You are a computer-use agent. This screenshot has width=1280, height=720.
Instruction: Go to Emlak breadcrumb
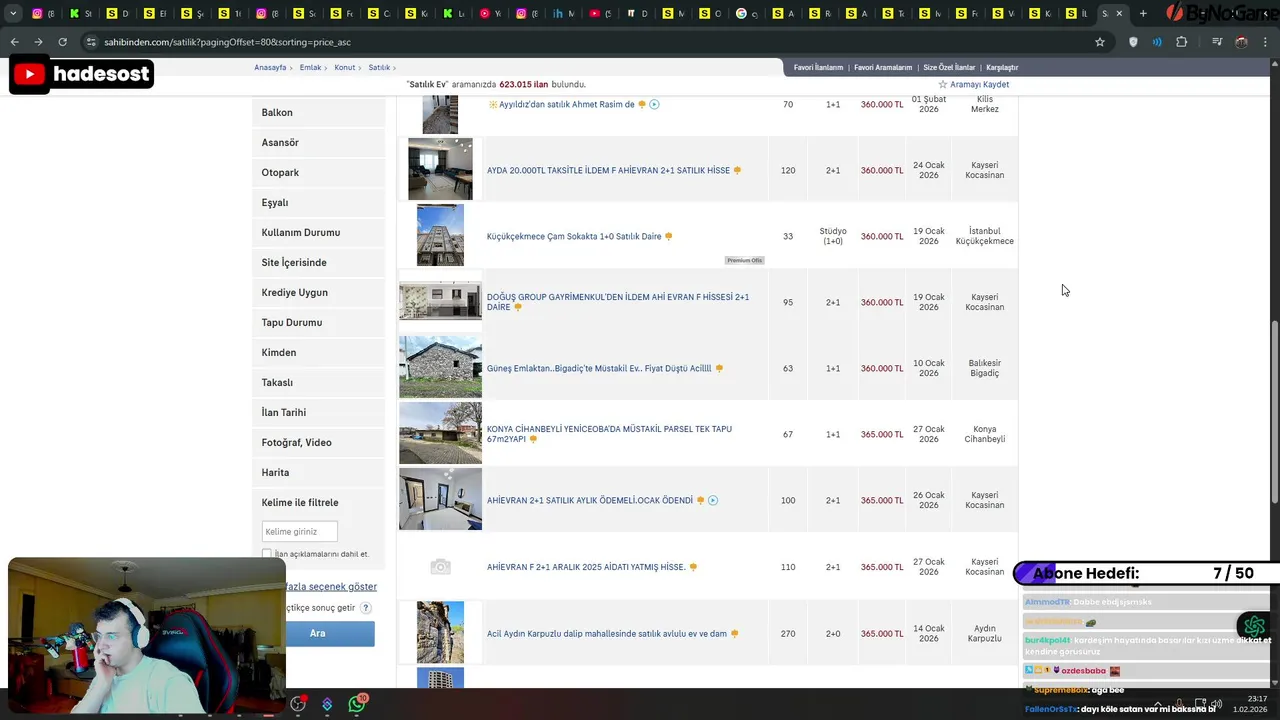[x=310, y=68]
